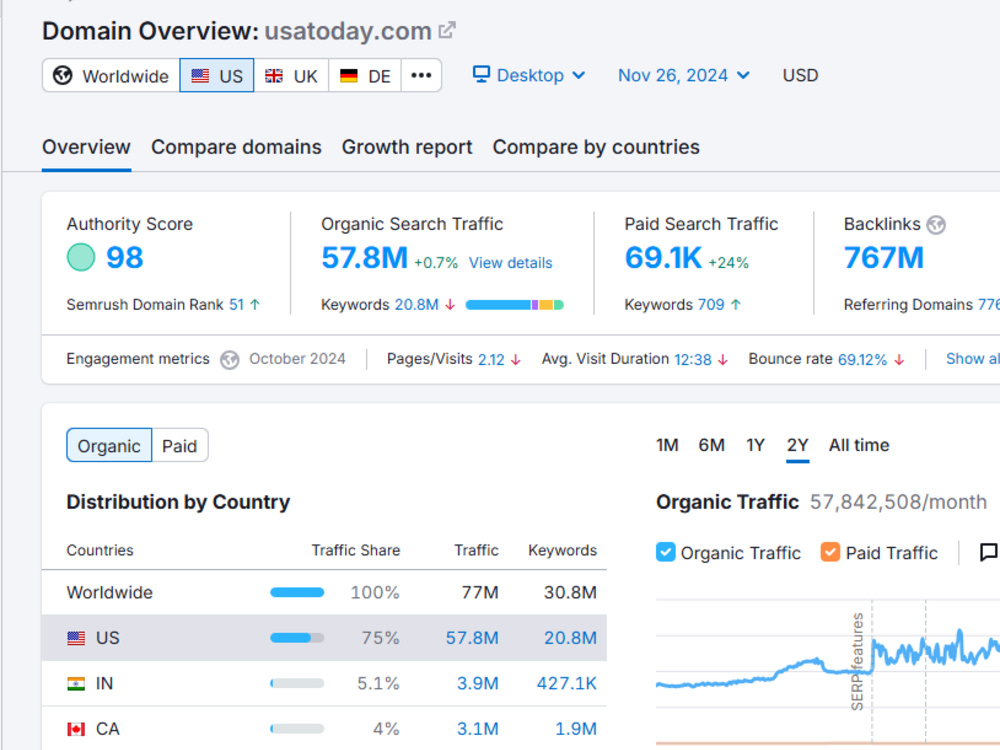Click Bounce rate 69.12% value
The width and height of the screenshot is (1000, 750).
(862, 360)
